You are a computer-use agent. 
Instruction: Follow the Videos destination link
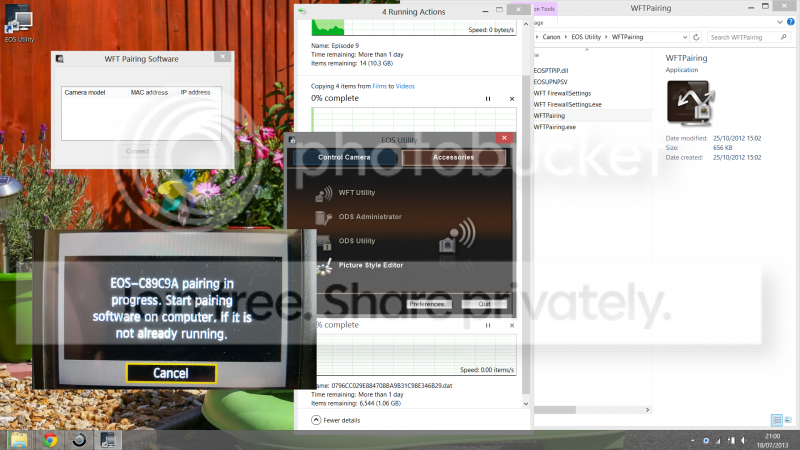pyautogui.click(x=405, y=87)
